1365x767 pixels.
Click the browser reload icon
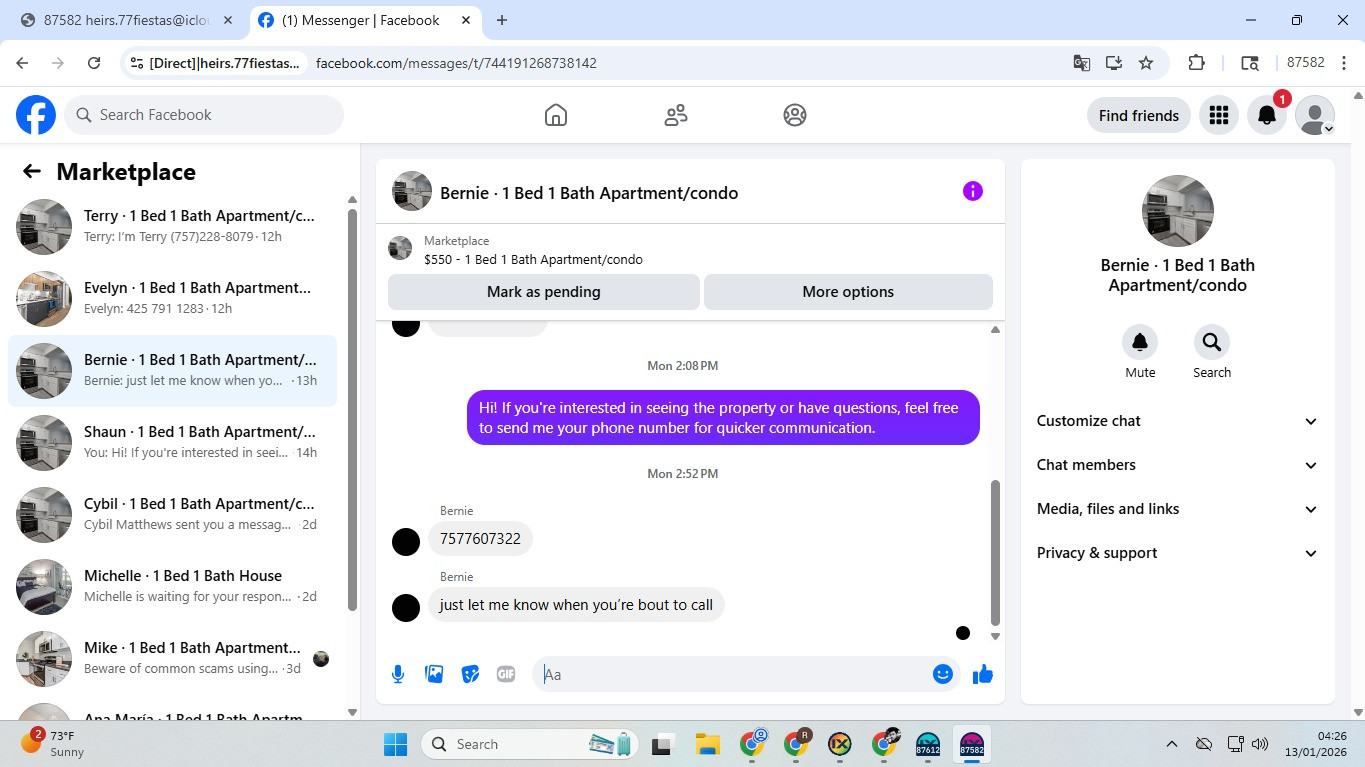point(94,63)
